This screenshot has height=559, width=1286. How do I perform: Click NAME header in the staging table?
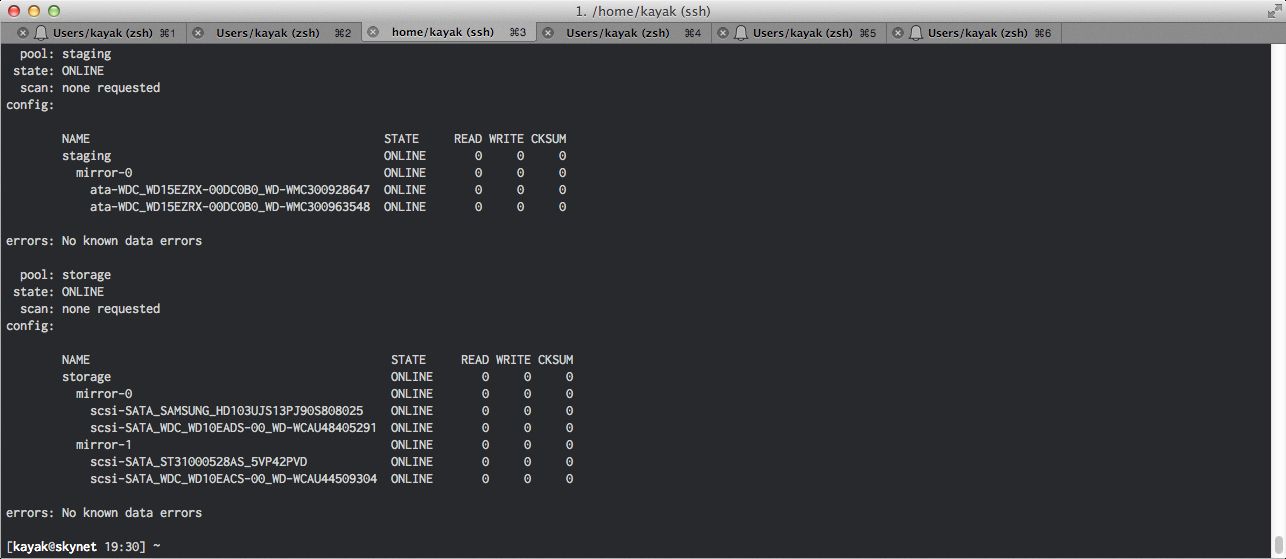(76, 139)
